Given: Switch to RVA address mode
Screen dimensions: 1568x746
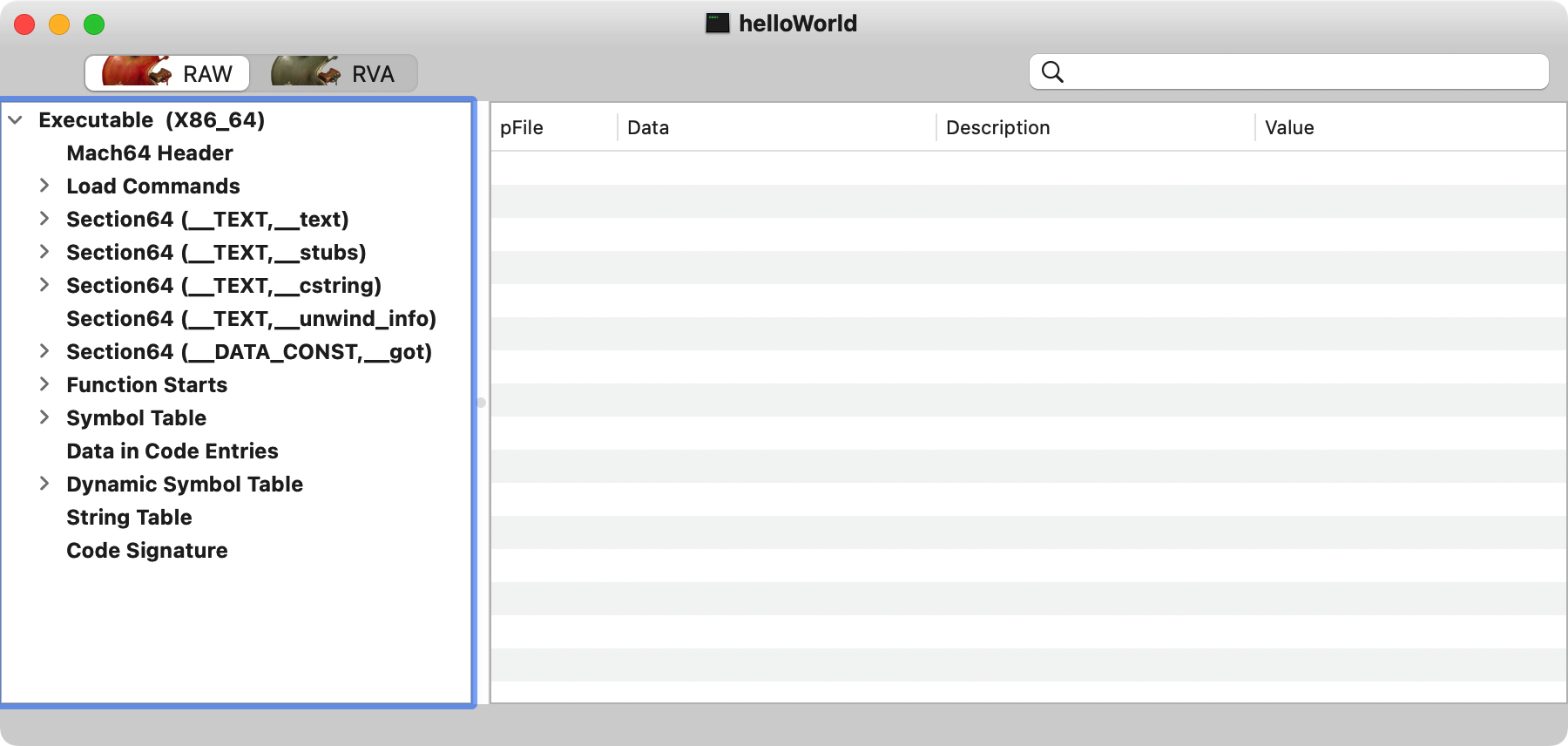Looking at the screenshot, I should tap(335, 73).
